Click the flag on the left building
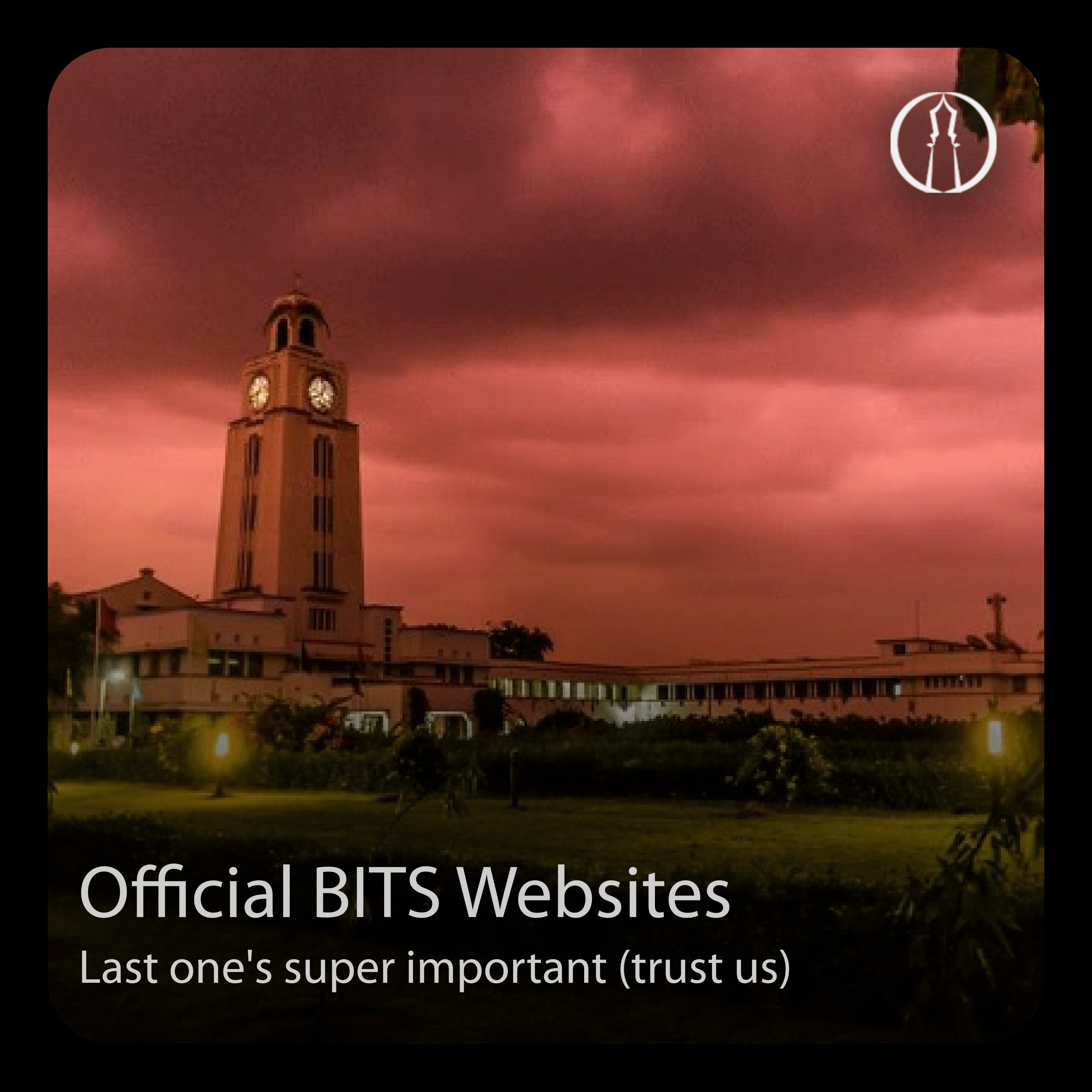 click(107, 619)
